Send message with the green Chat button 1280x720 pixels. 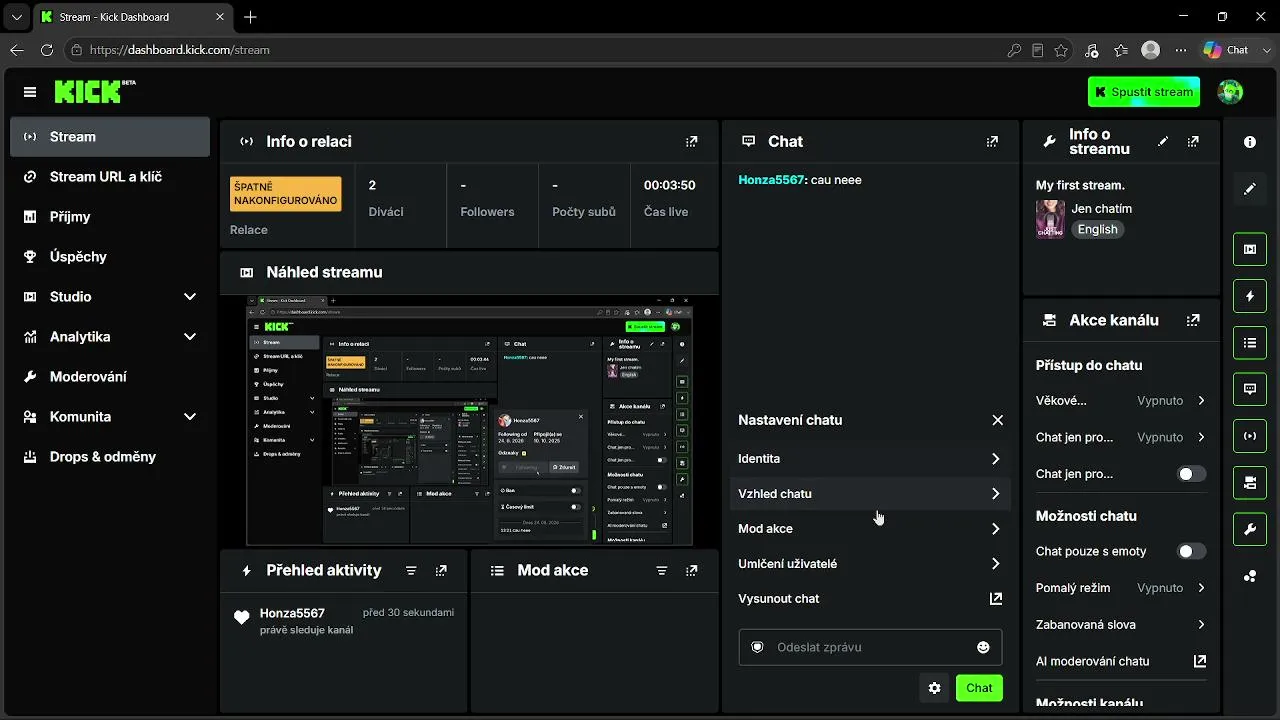coord(979,688)
